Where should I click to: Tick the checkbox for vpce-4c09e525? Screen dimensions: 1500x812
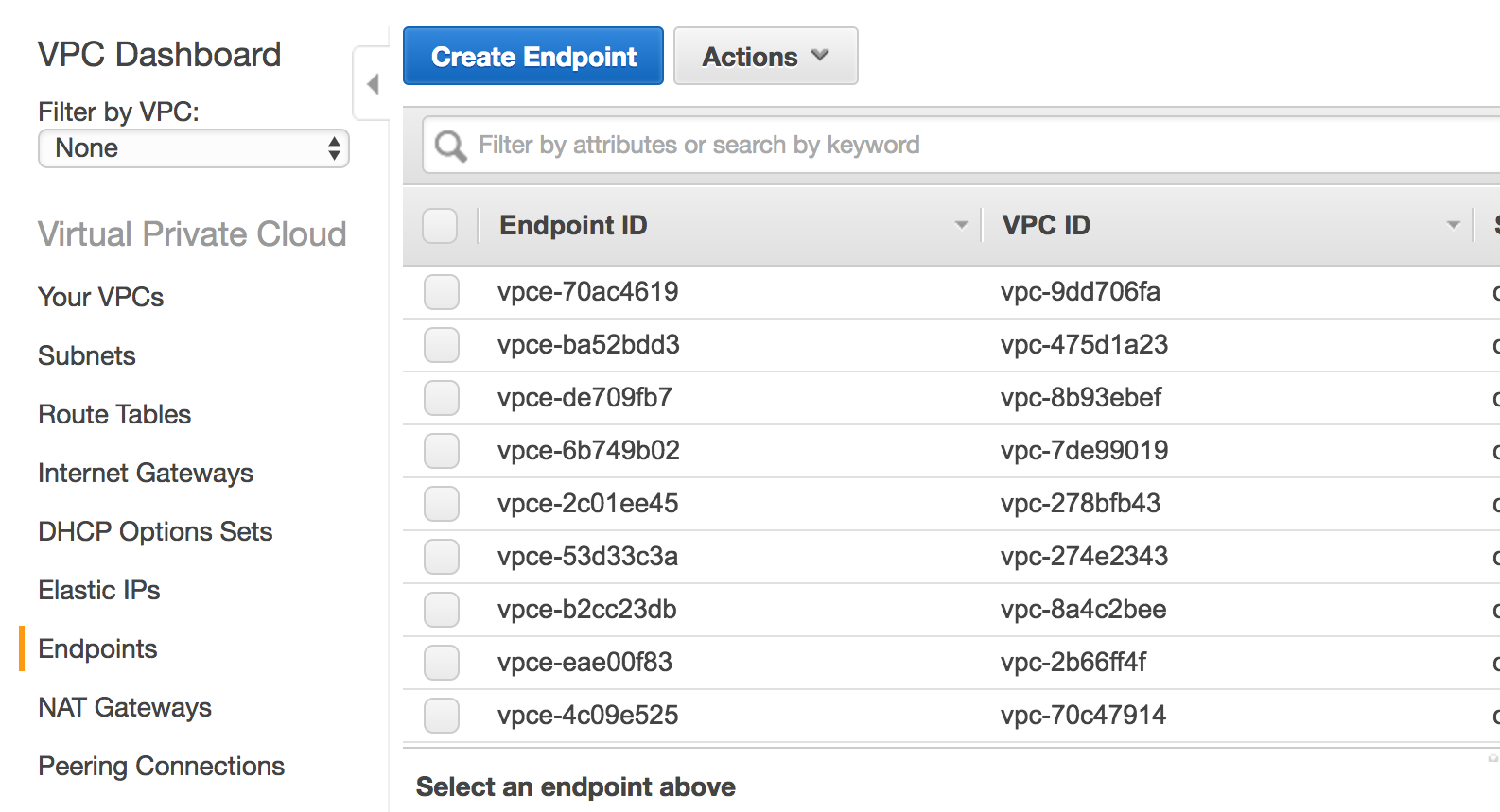[x=442, y=716]
